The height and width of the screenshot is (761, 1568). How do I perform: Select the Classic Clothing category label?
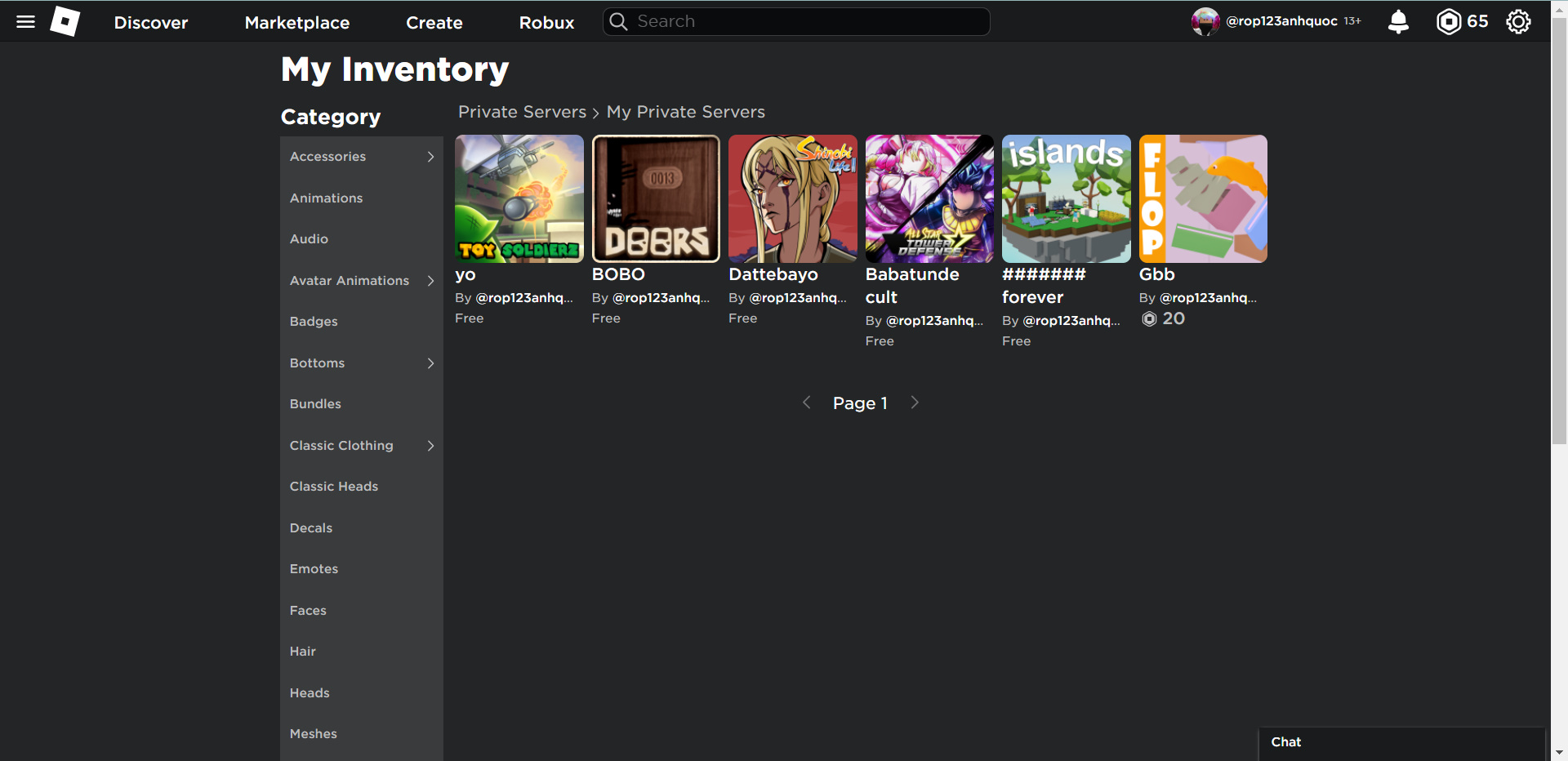(x=341, y=446)
